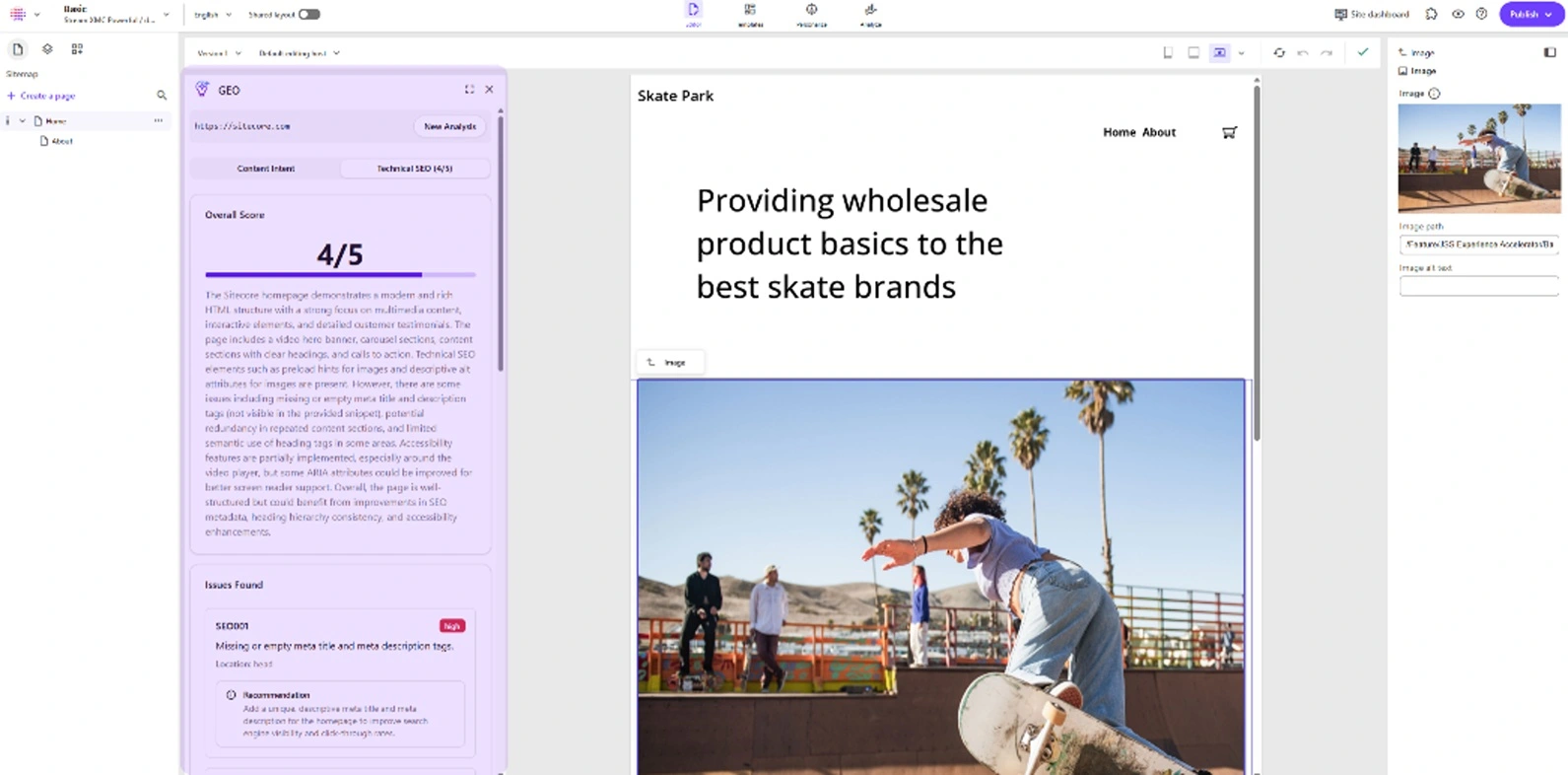
Task: Switch to the Analyze tab
Action: pos(870,15)
